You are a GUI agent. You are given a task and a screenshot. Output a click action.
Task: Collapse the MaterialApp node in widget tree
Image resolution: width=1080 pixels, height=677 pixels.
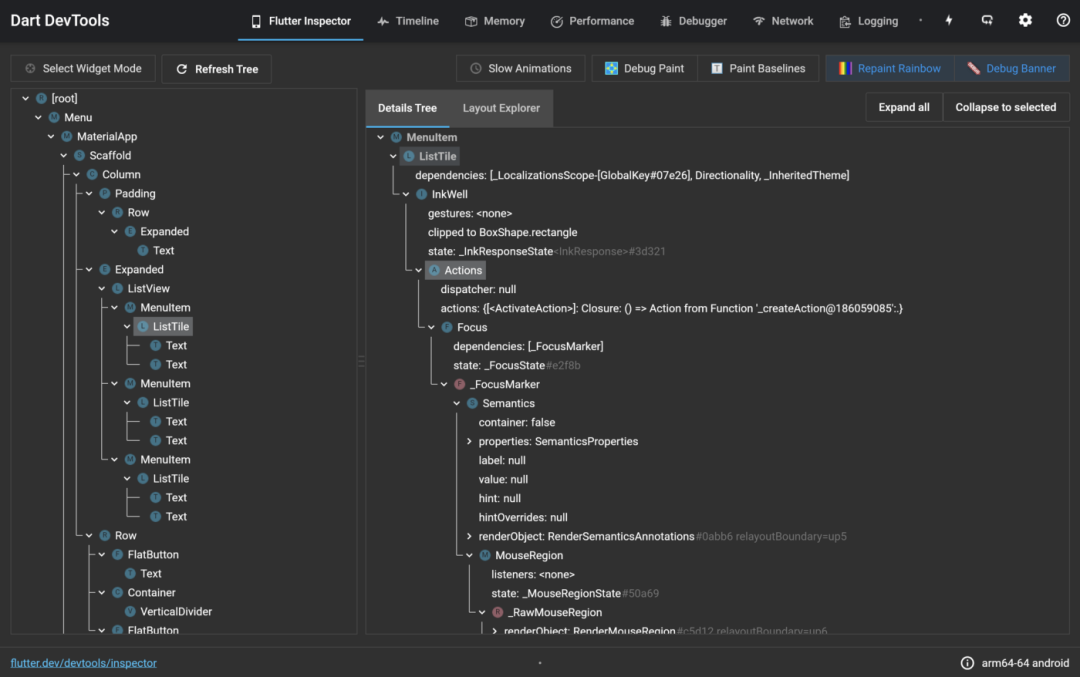tap(51, 137)
